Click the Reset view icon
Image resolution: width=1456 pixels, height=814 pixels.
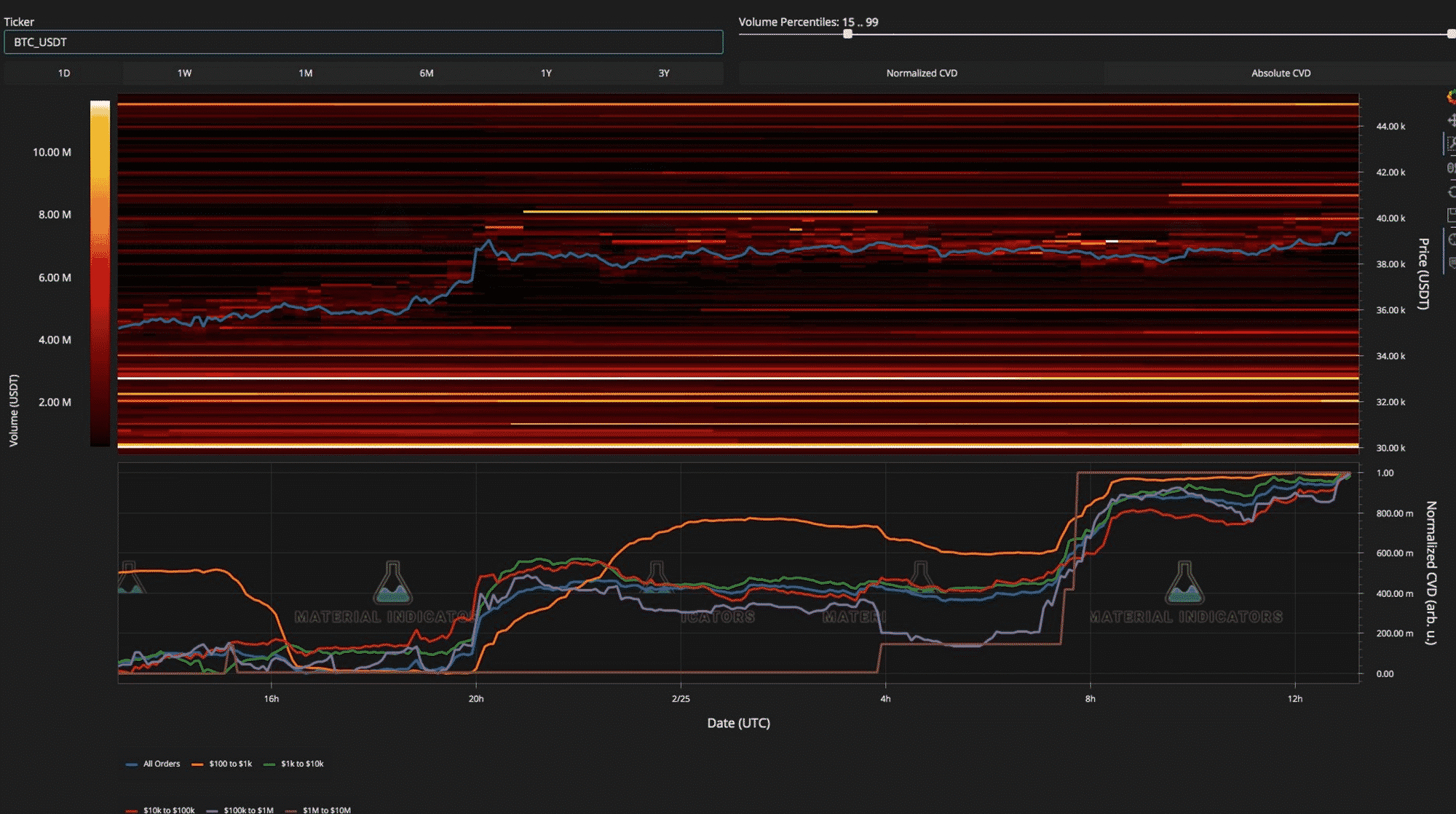click(1452, 191)
